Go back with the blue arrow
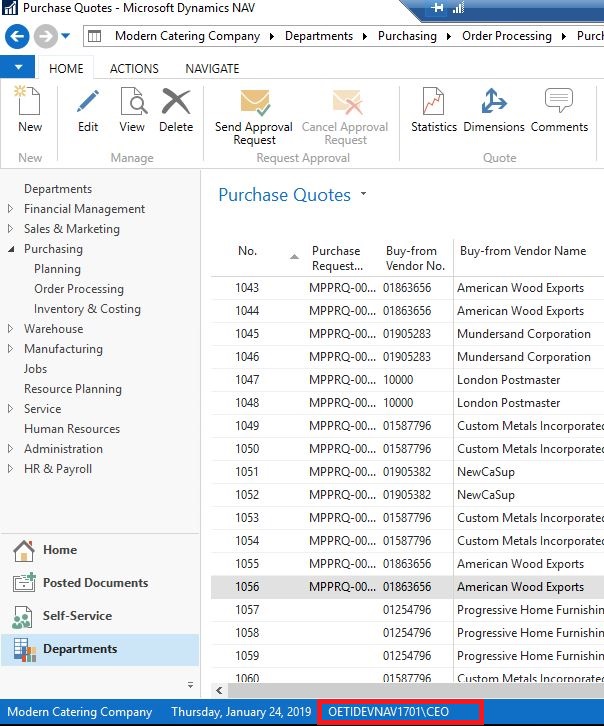The width and height of the screenshot is (604, 726). tap(17, 36)
